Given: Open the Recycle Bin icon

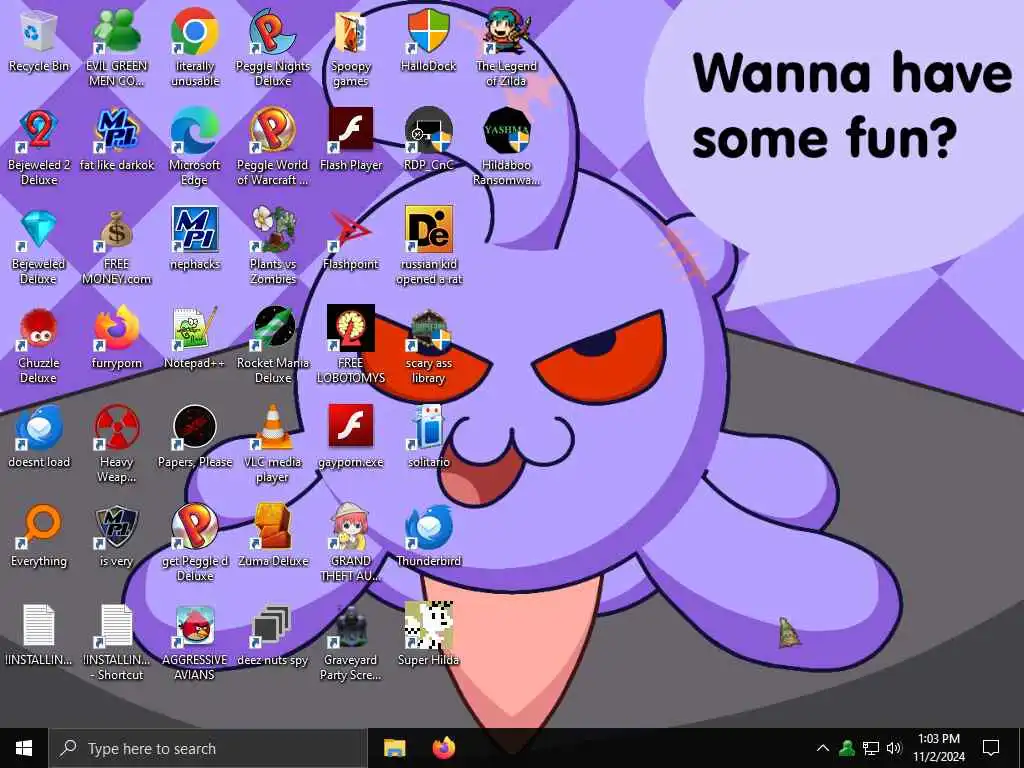Looking at the screenshot, I should 39,32.
